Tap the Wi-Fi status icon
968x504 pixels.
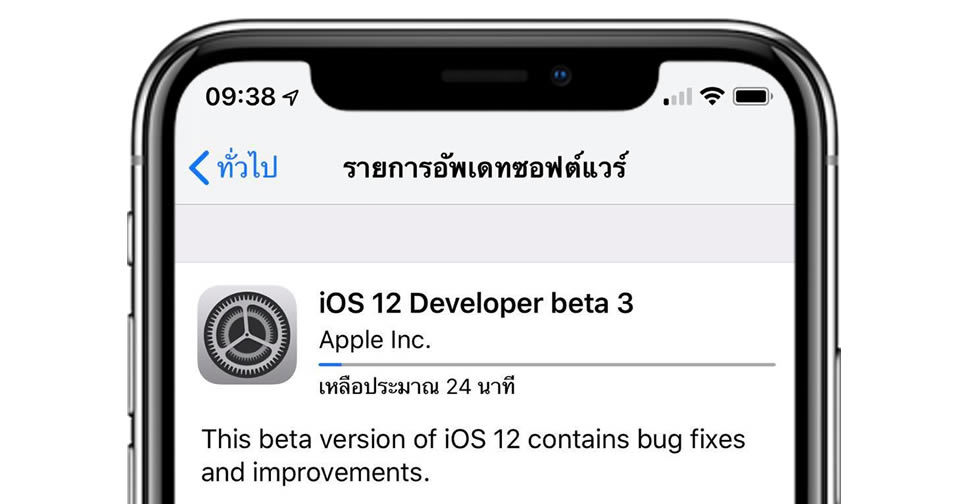[712, 96]
